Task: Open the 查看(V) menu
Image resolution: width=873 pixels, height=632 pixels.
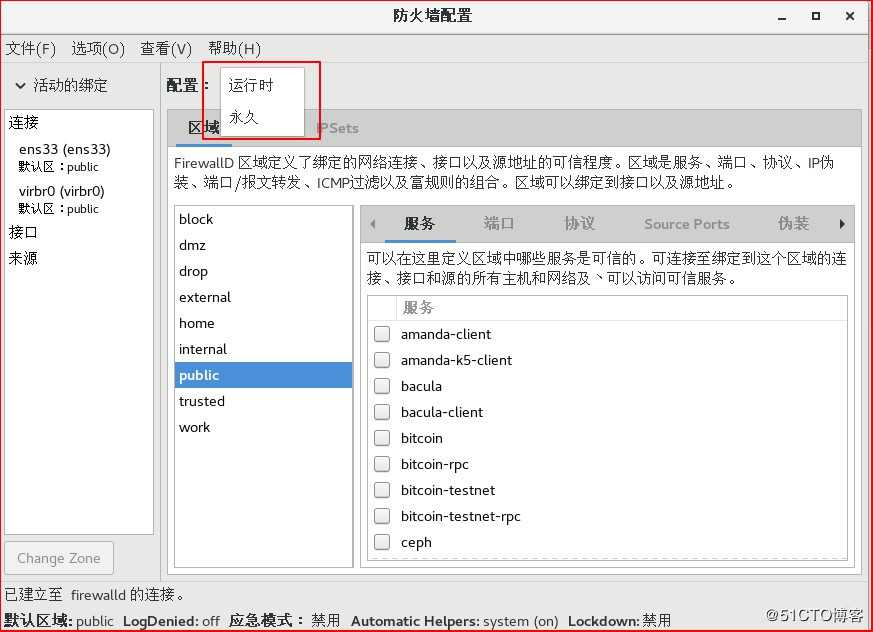Action: click(x=165, y=49)
